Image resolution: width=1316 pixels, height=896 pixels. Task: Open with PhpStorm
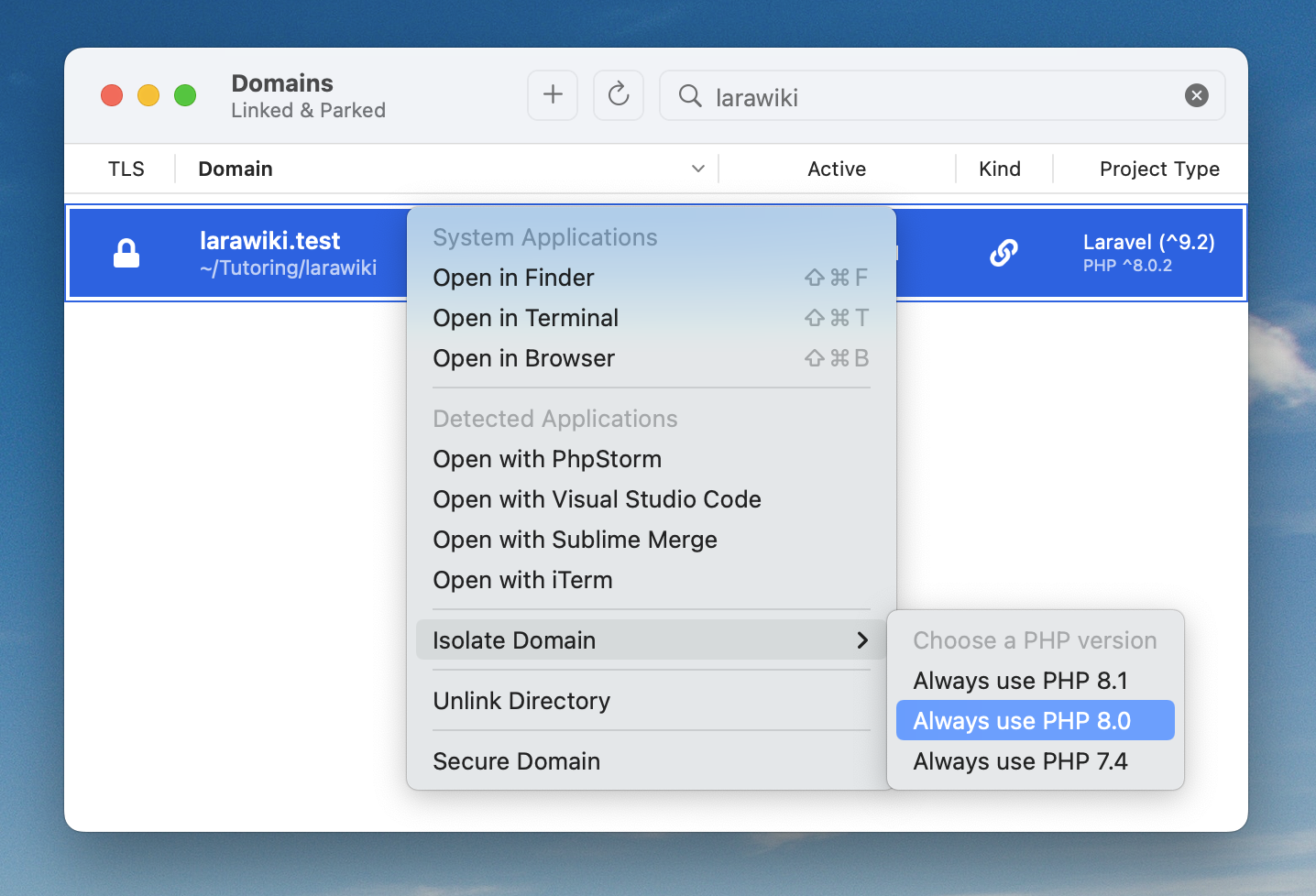[651, 459]
